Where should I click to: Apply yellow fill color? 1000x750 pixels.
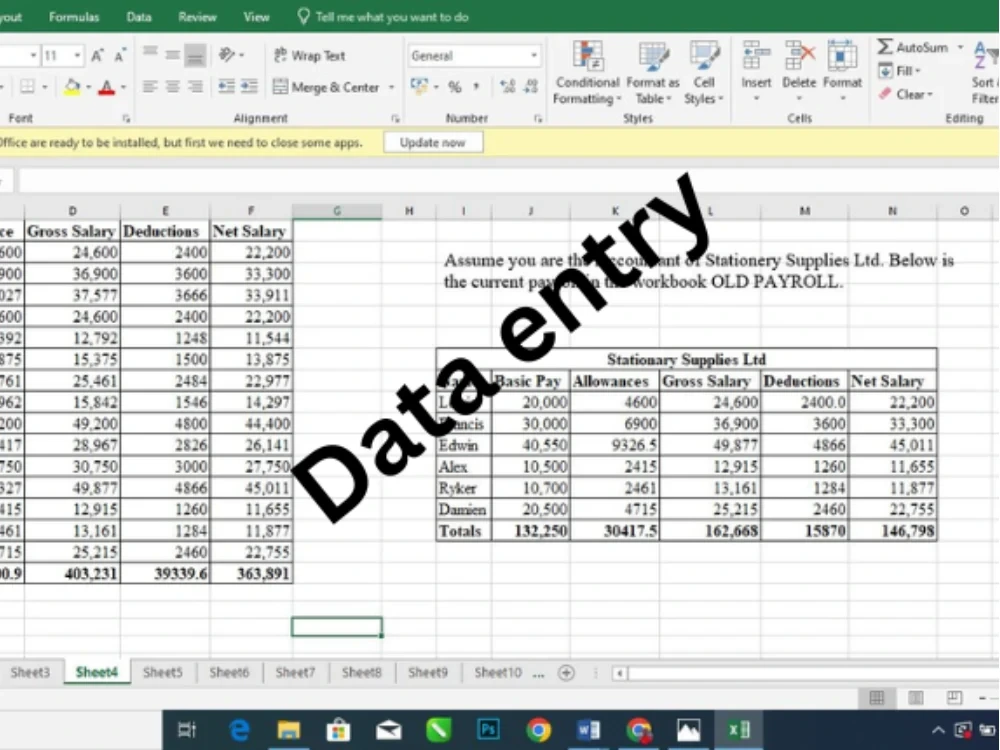(72, 87)
